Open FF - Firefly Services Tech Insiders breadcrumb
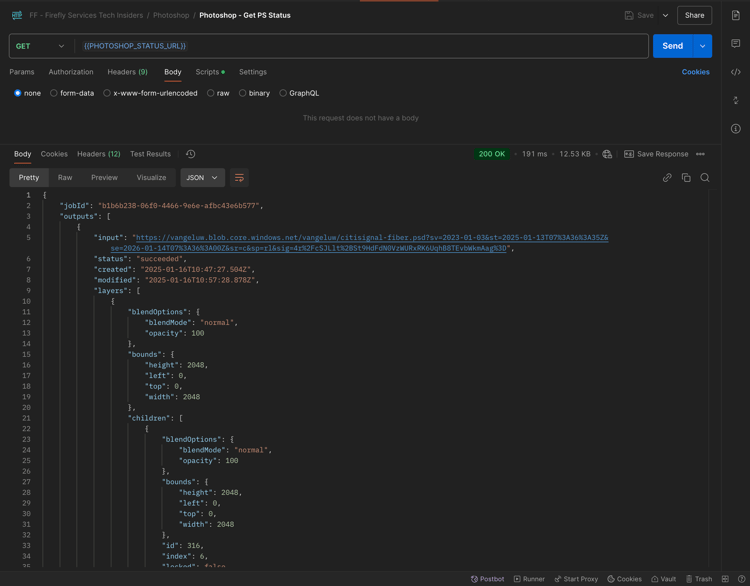Viewport: 750px width, 586px height. tap(86, 15)
